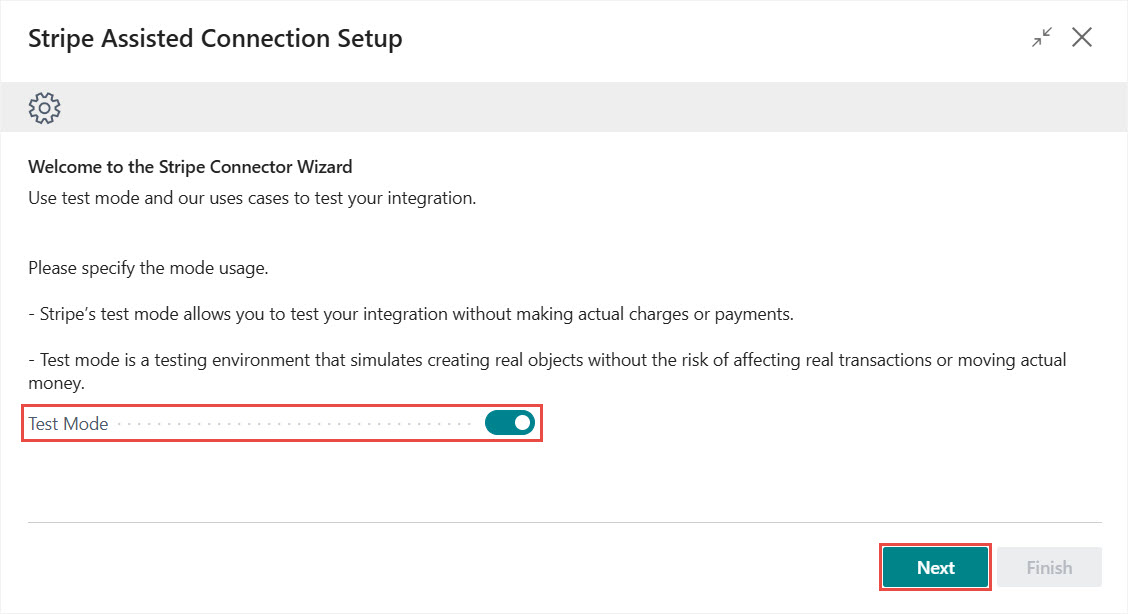
Task: Proceed by clicking the Next button
Action: pos(935,567)
